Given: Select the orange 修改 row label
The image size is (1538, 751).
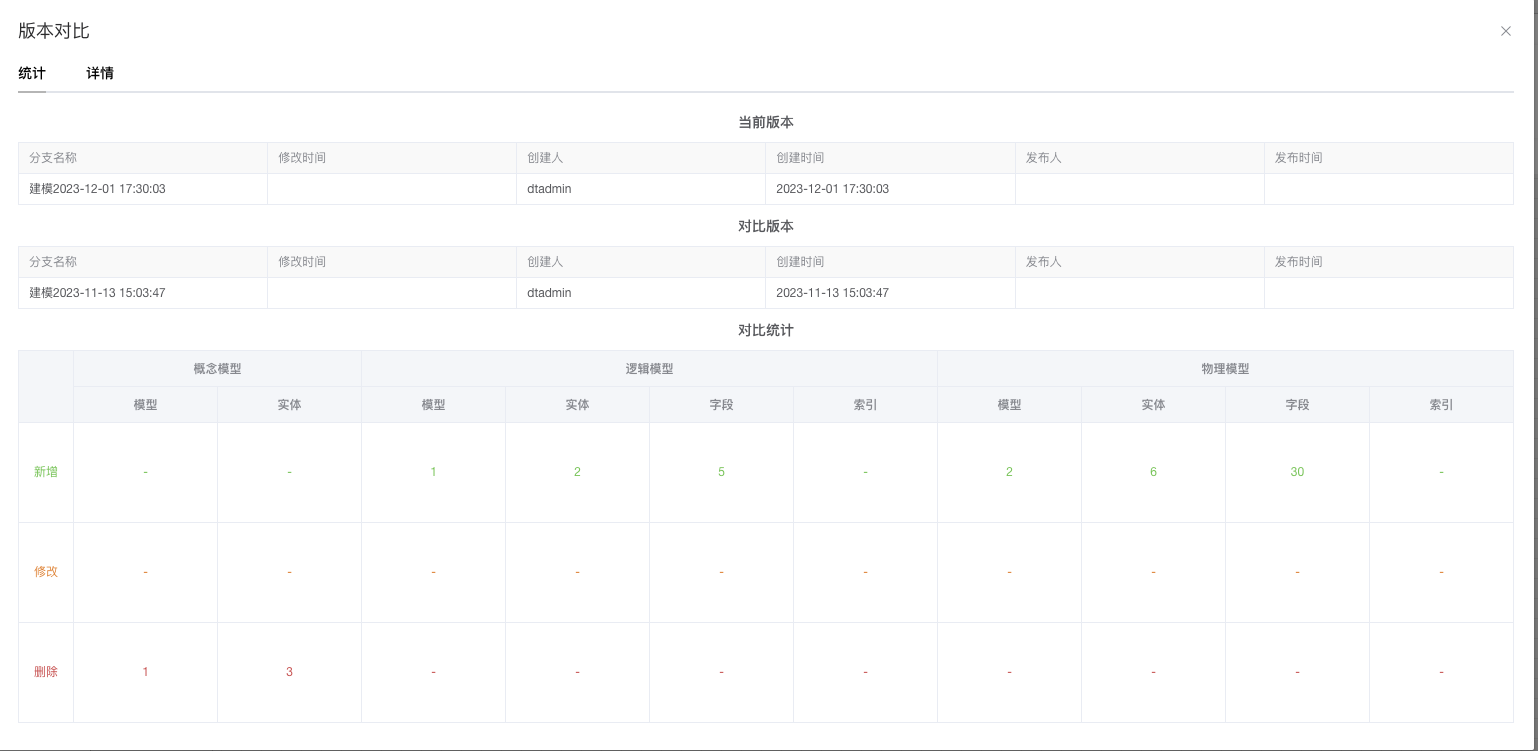Looking at the screenshot, I should tap(46, 572).
